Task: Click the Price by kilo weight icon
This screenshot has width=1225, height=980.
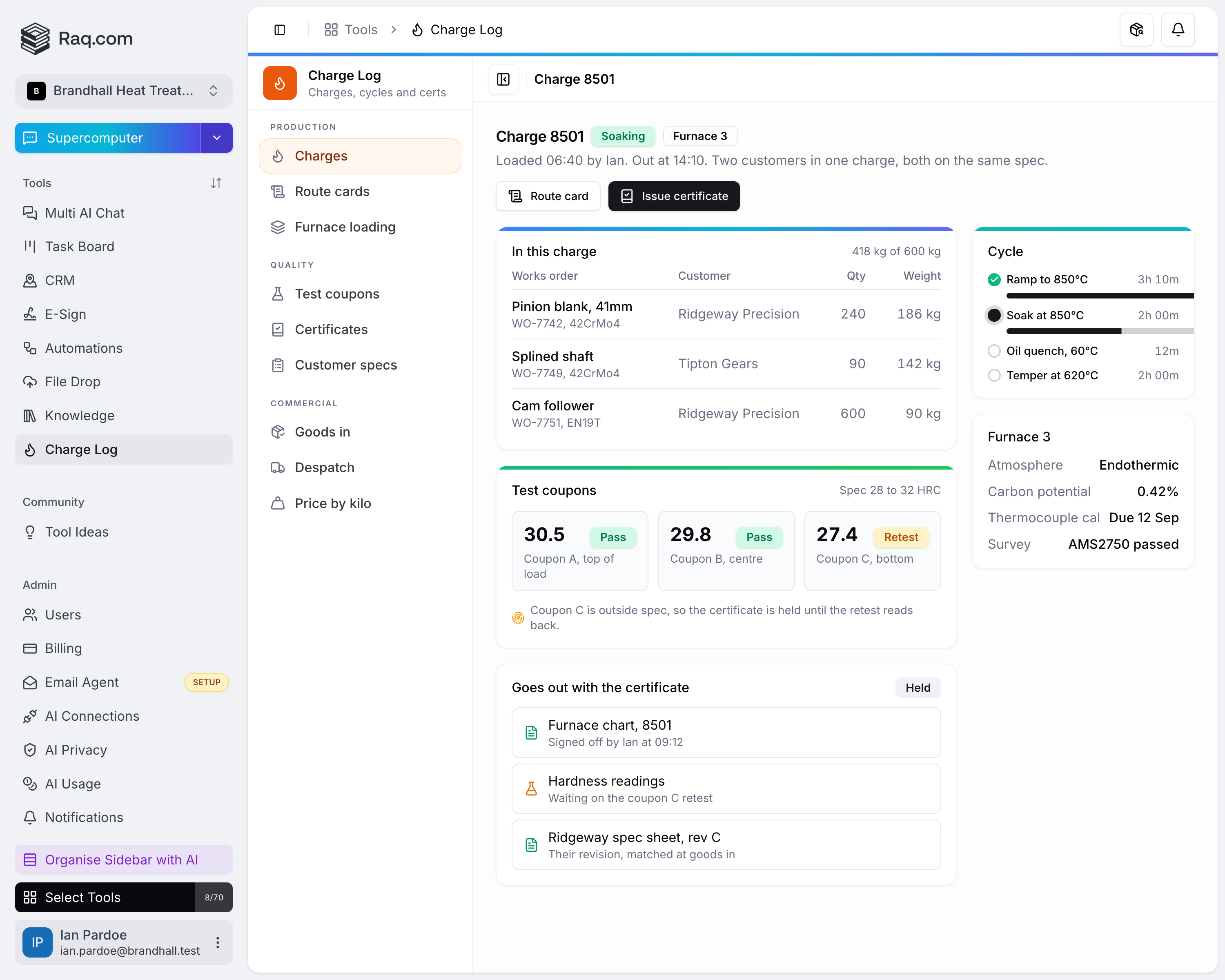Action: 278,503
